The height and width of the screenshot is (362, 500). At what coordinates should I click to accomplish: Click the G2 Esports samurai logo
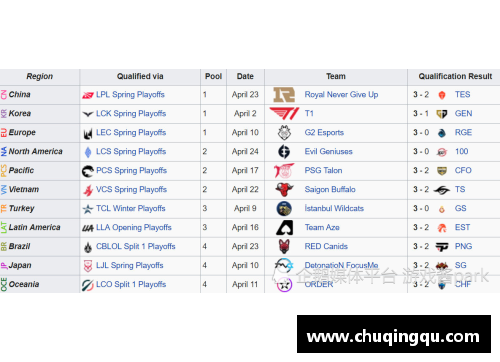(284, 133)
